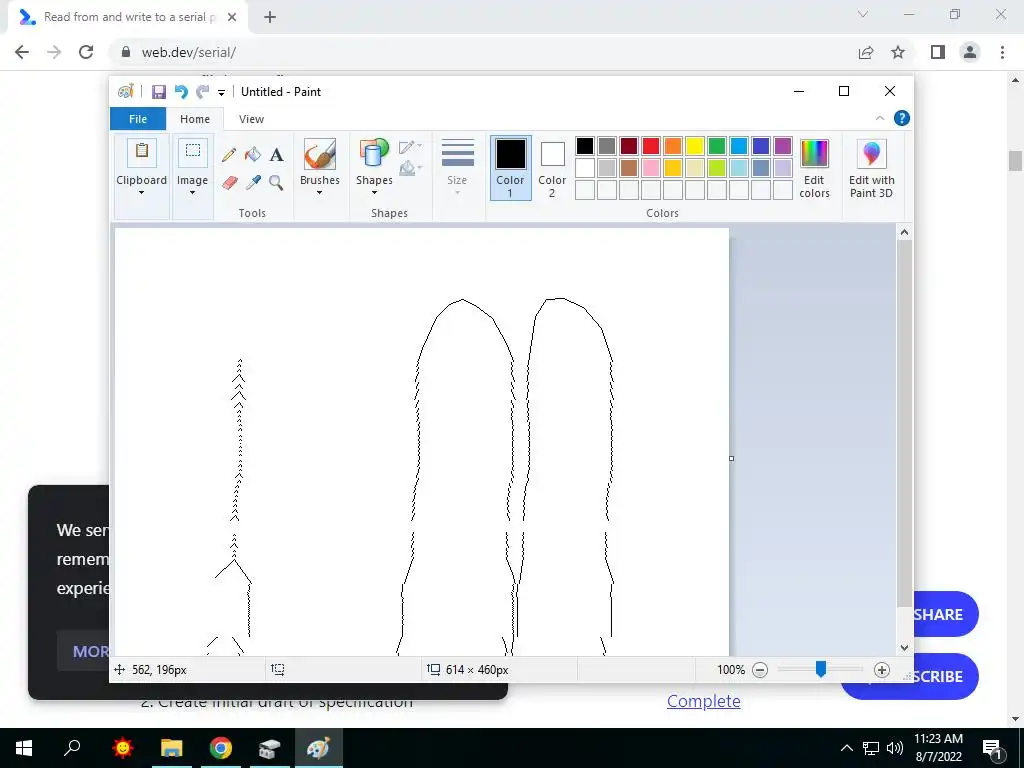Image resolution: width=1024 pixels, height=768 pixels.
Task: Open File Explorer from taskbar
Action: 172,748
